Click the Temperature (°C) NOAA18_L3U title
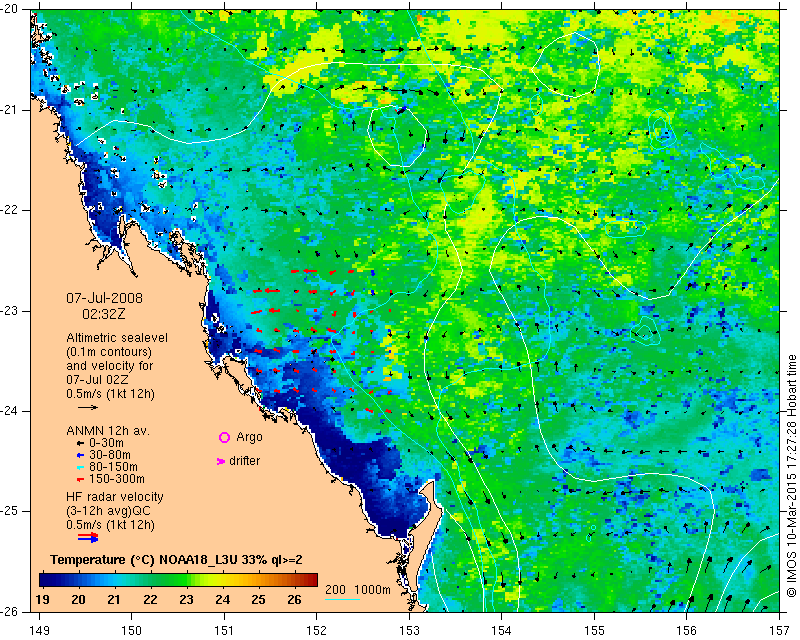Image resolution: width=800 pixels, height=640 pixels. click(x=177, y=560)
